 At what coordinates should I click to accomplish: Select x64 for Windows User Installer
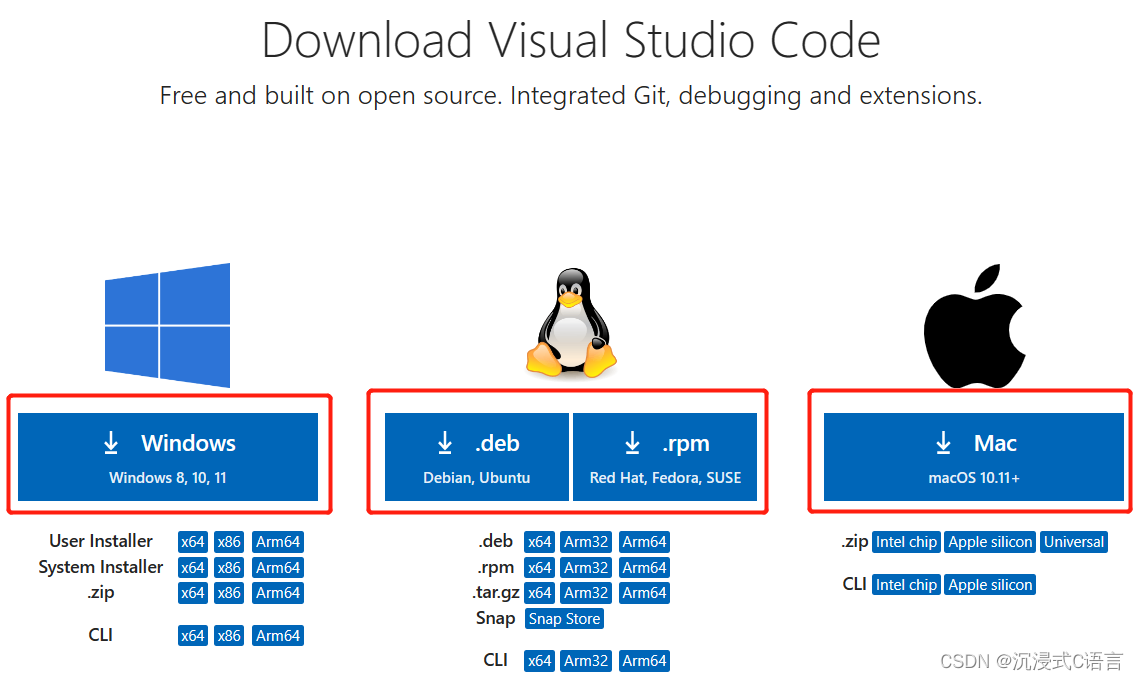click(192, 542)
